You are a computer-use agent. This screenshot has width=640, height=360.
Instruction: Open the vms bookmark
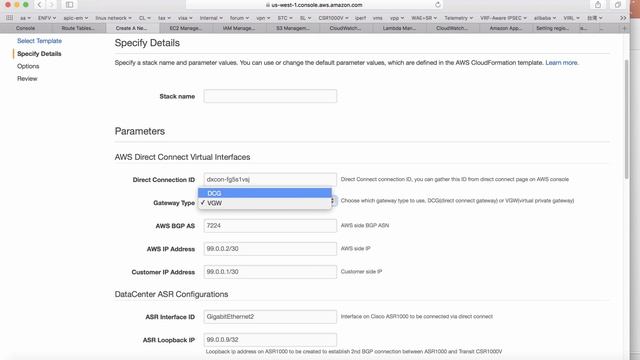coord(378,18)
